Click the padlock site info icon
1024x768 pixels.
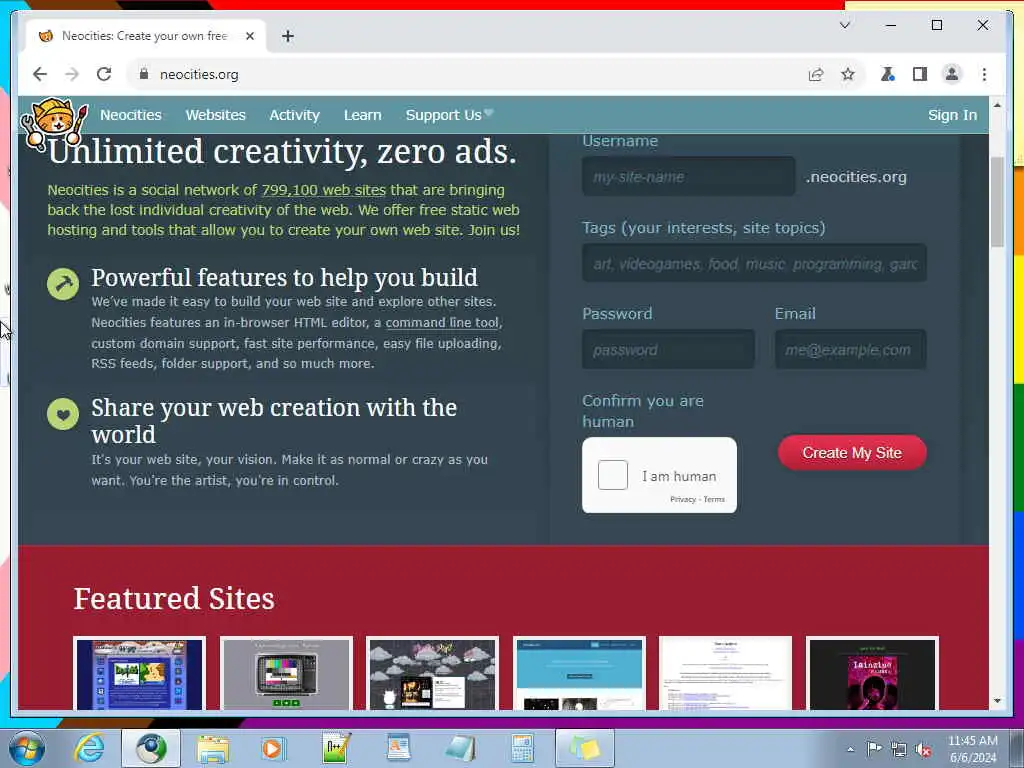tap(144, 74)
